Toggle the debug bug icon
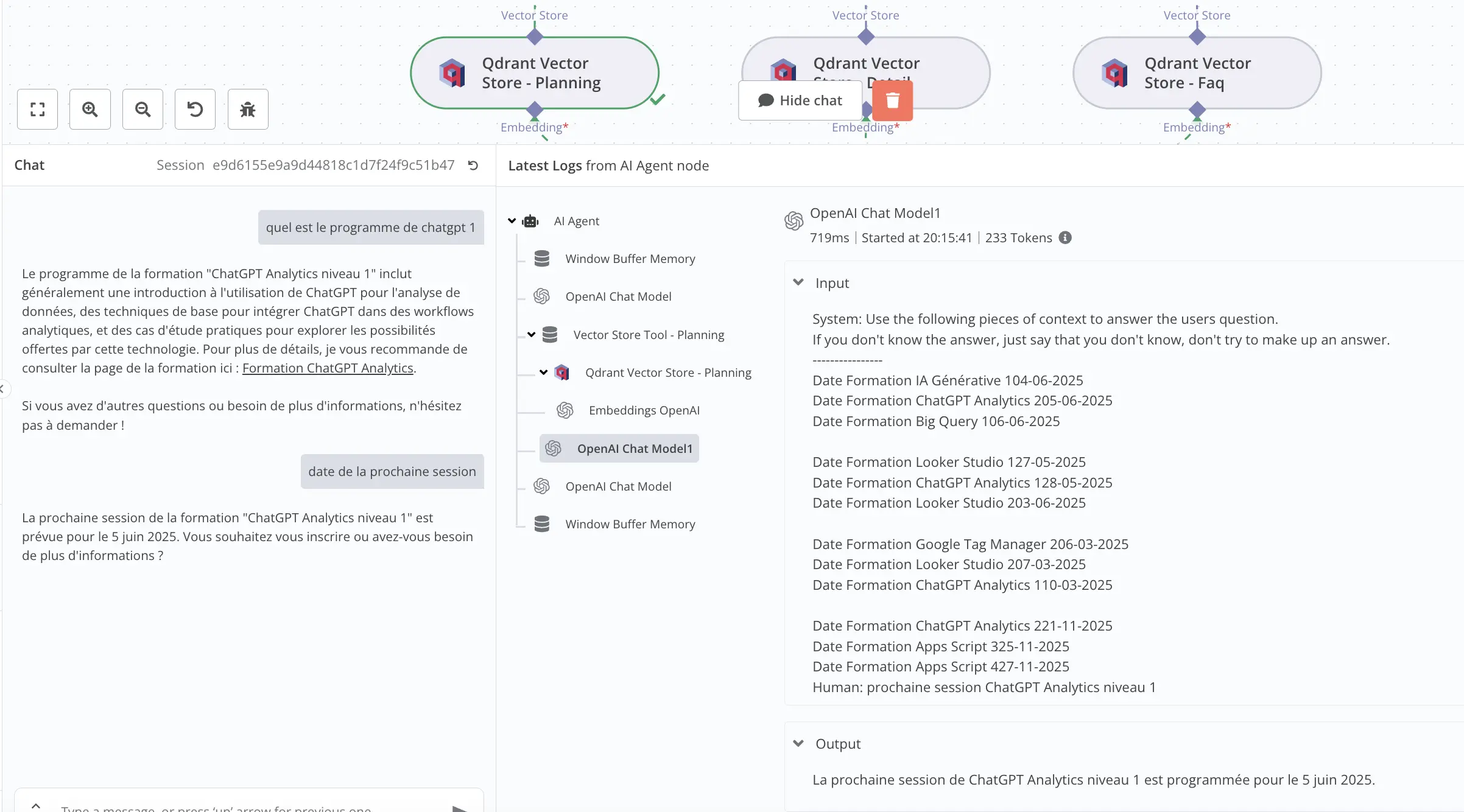The height and width of the screenshot is (812, 1464). pyautogui.click(x=248, y=110)
